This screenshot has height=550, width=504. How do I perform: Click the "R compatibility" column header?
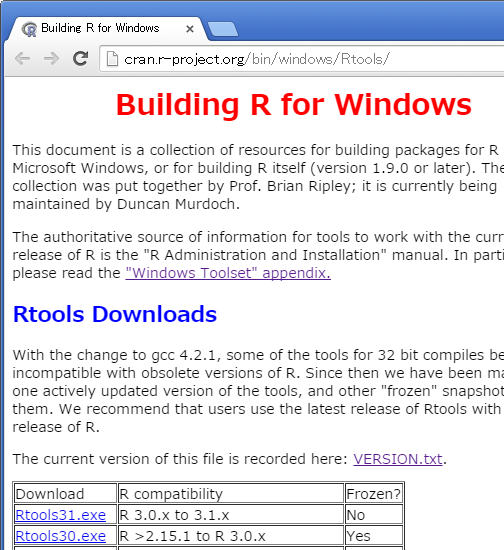coord(230,494)
